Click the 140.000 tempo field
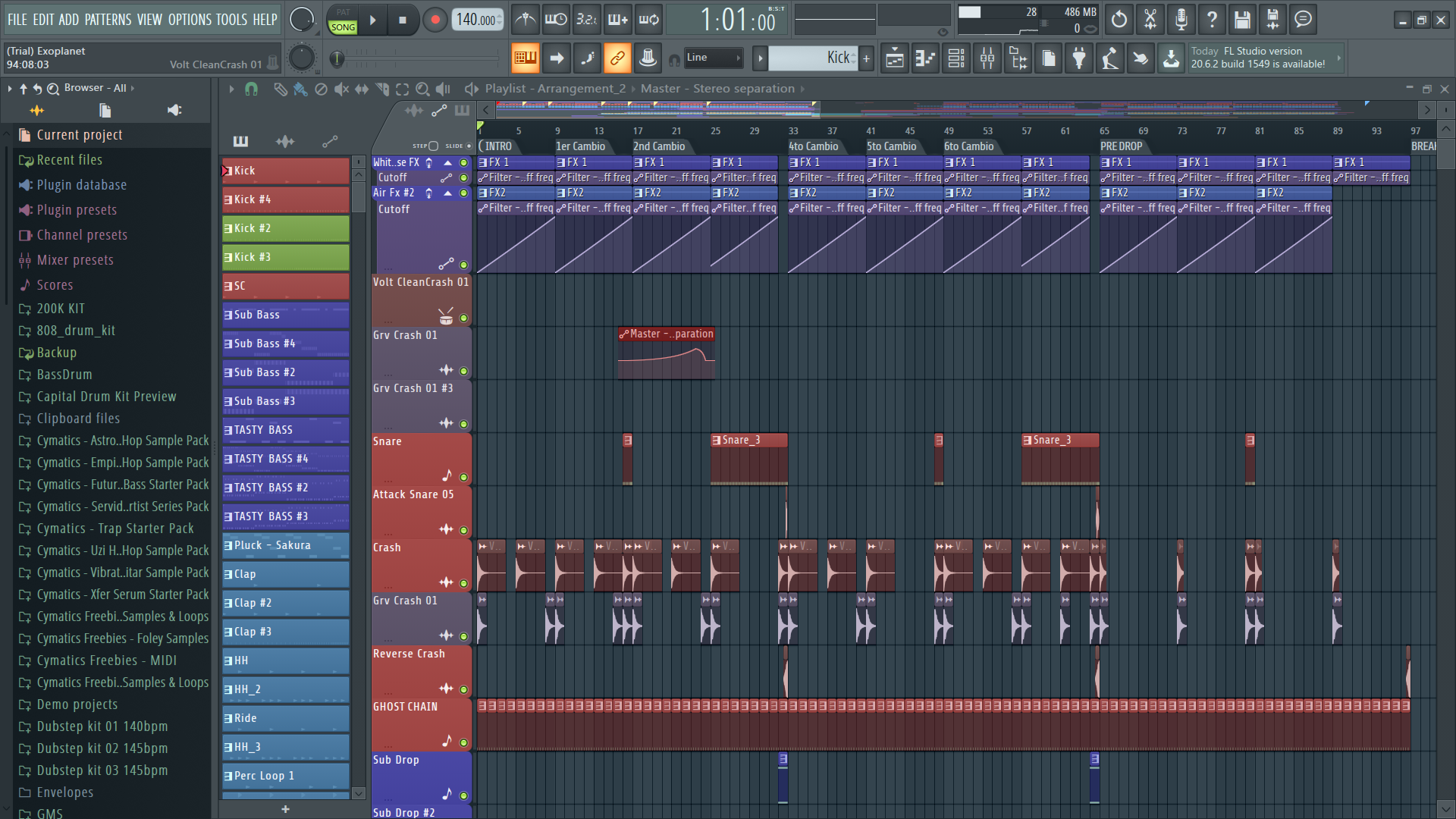The width and height of the screenshot is (1456, 819). click(477, 20)
